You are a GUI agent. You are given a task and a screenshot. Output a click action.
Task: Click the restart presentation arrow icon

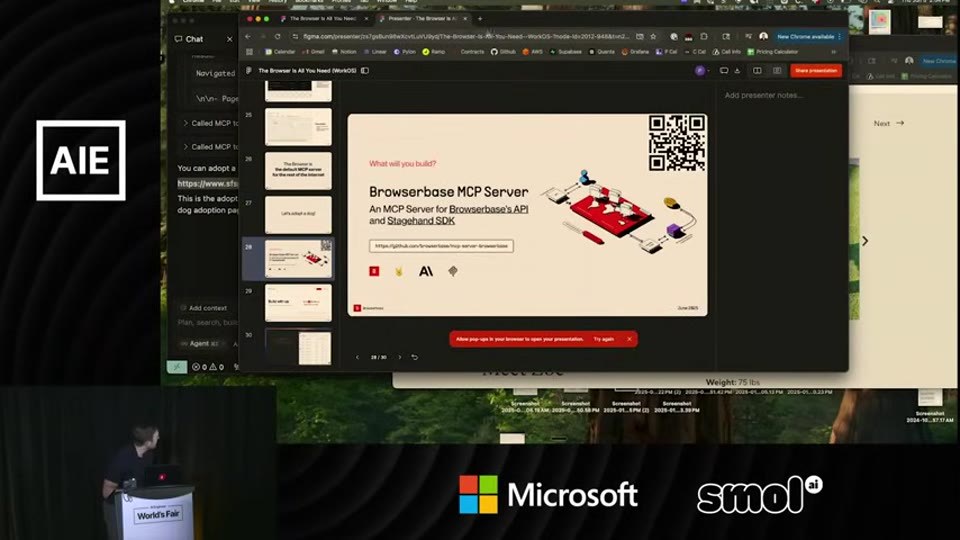click(414, 357)
